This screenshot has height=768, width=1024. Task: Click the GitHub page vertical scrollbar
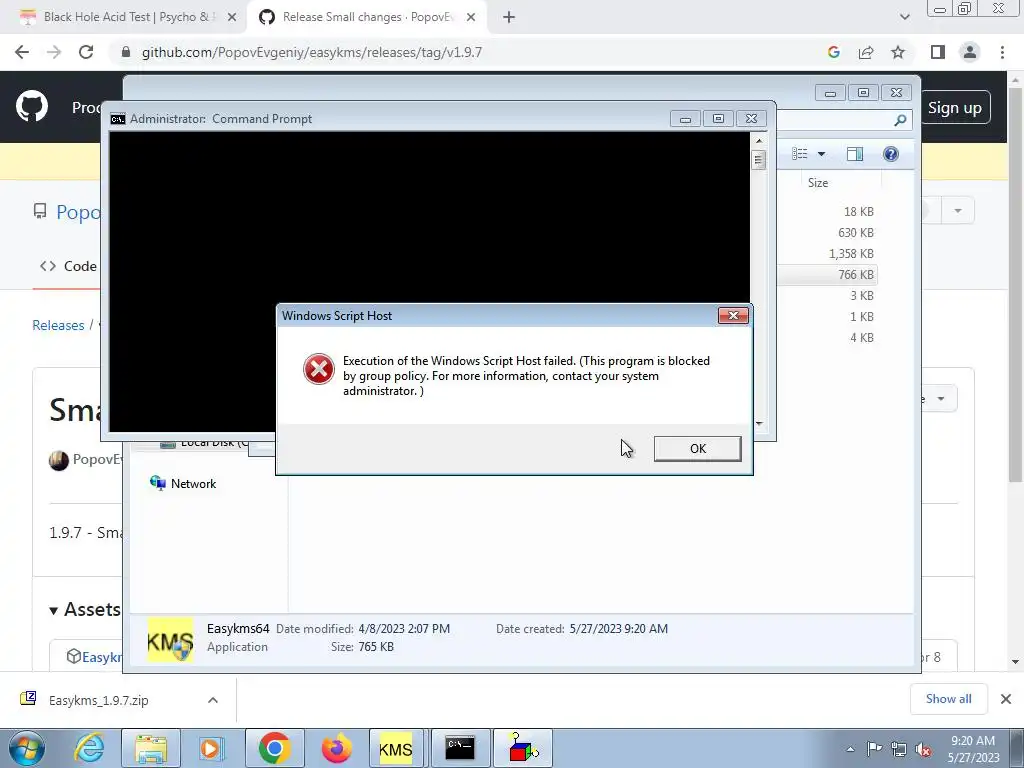(x=1015, y=284)
